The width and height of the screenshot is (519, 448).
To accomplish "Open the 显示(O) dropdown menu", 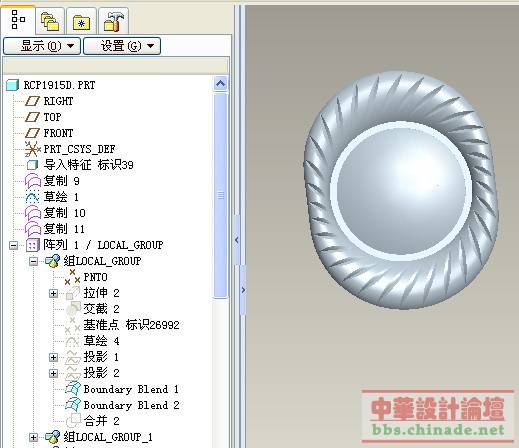I will click(42, 46).
